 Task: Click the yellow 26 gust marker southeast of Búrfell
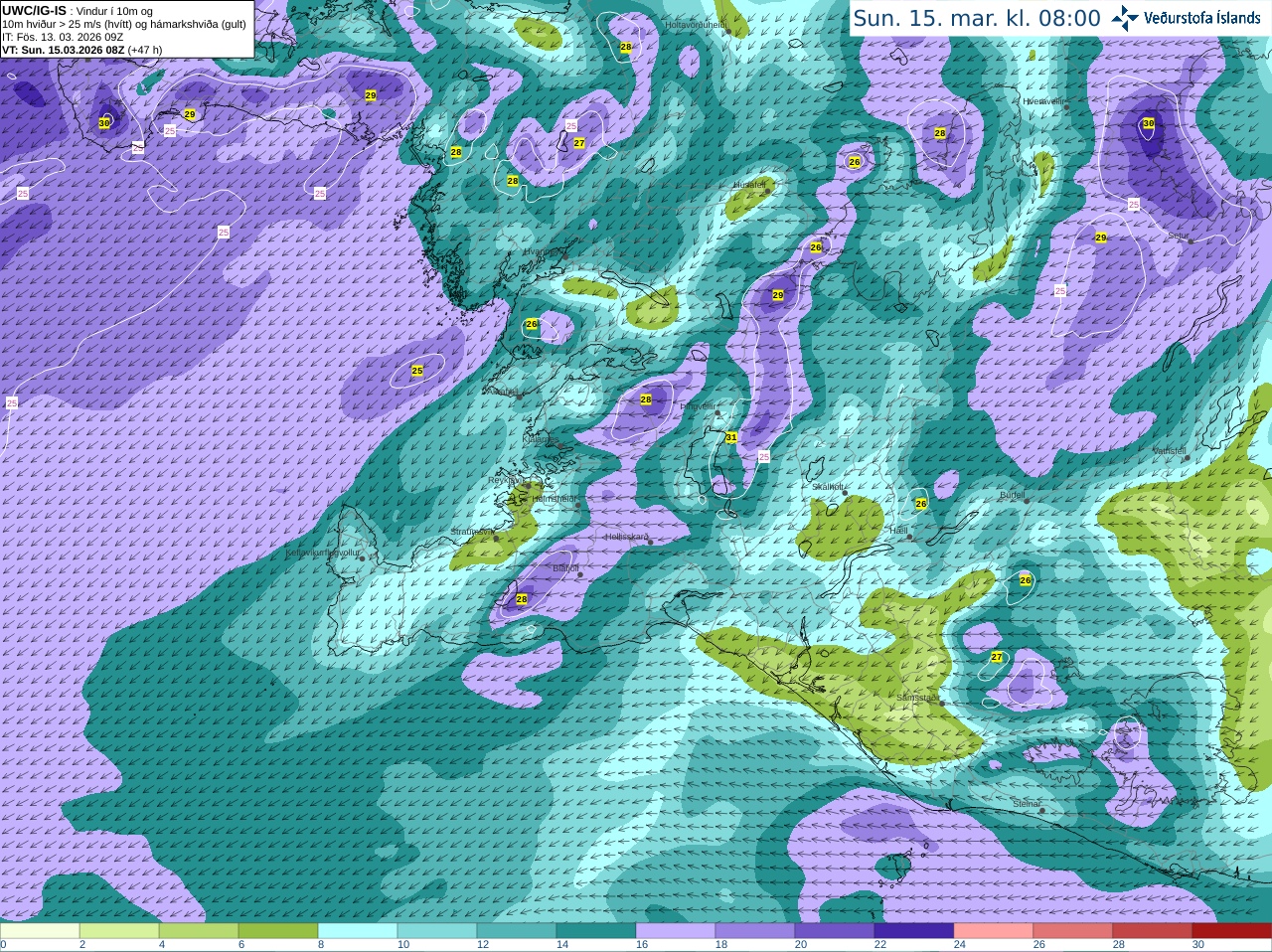point(1026,579)
